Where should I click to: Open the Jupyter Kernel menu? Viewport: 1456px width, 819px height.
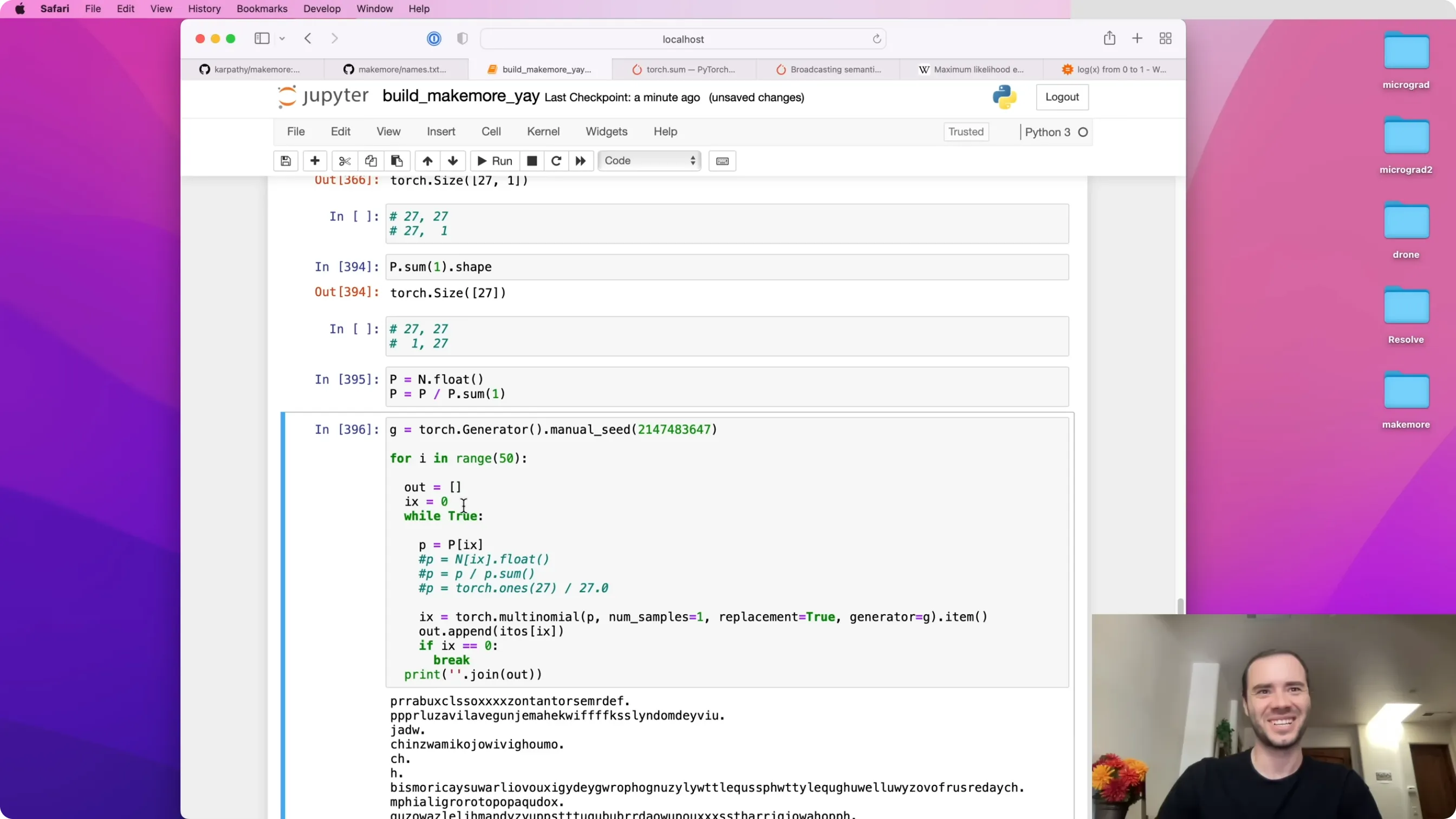pyautogui.click(x=543, y=132)
